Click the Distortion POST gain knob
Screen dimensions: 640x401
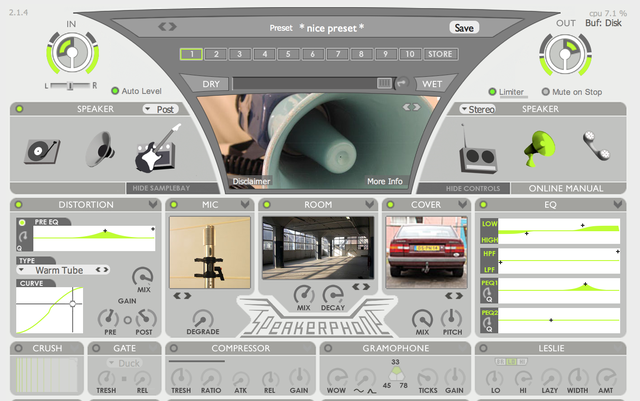click(x=146, y=319)
